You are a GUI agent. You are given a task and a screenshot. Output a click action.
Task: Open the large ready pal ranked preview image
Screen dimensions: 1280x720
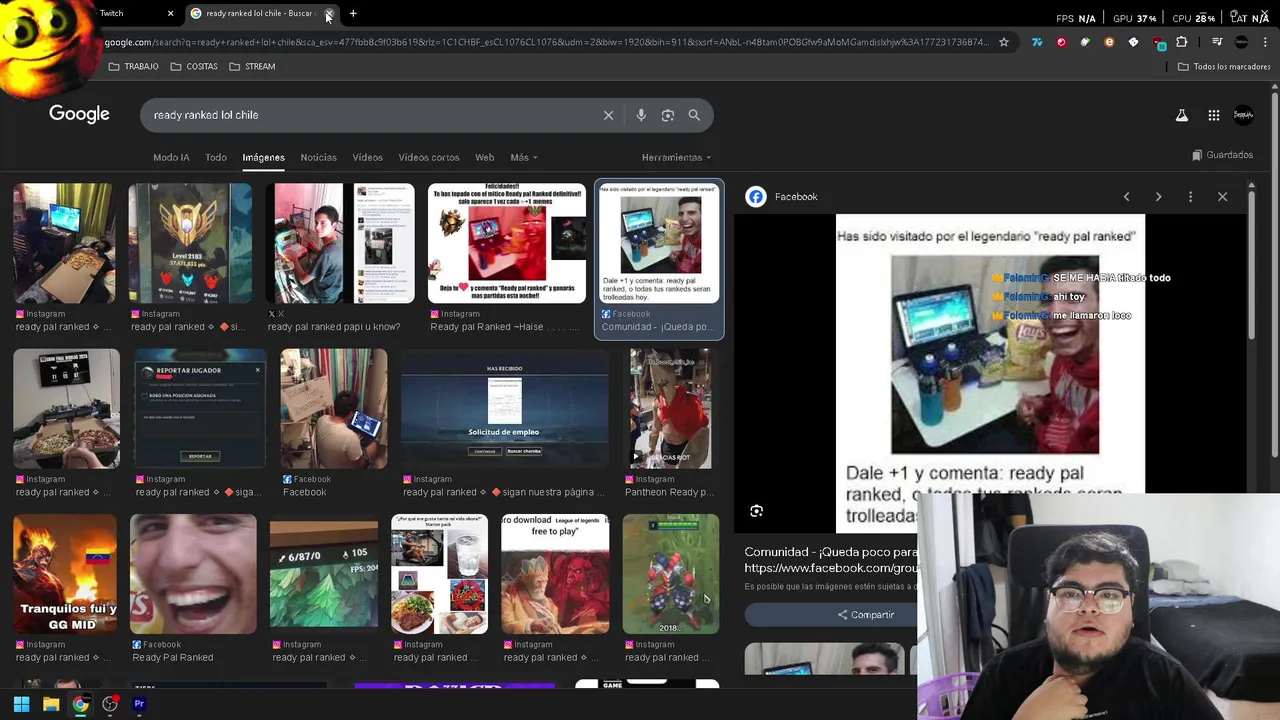click(x=990, y=374)
